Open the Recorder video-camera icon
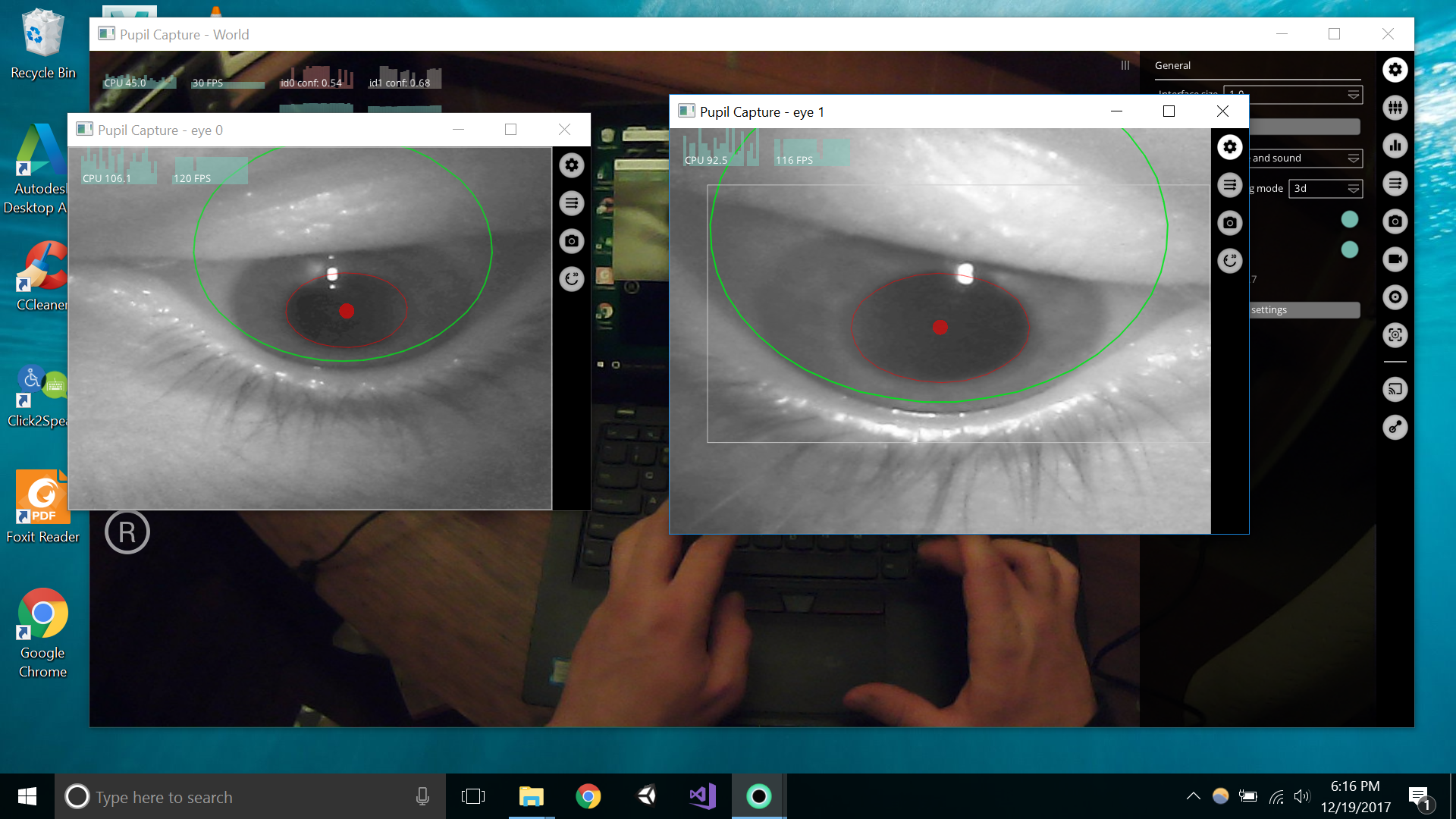Image resolution: width=1456 pixels, height=819 pixels. point(1395,259)
